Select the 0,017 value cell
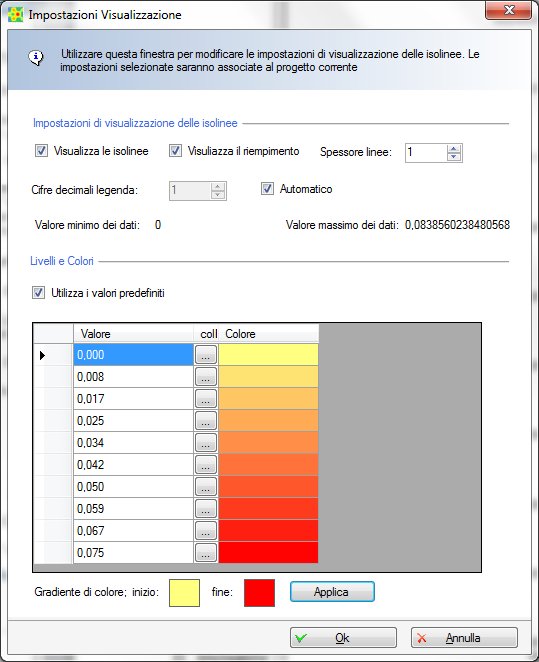This screenshot has height=662, width=539. [133, 399]
